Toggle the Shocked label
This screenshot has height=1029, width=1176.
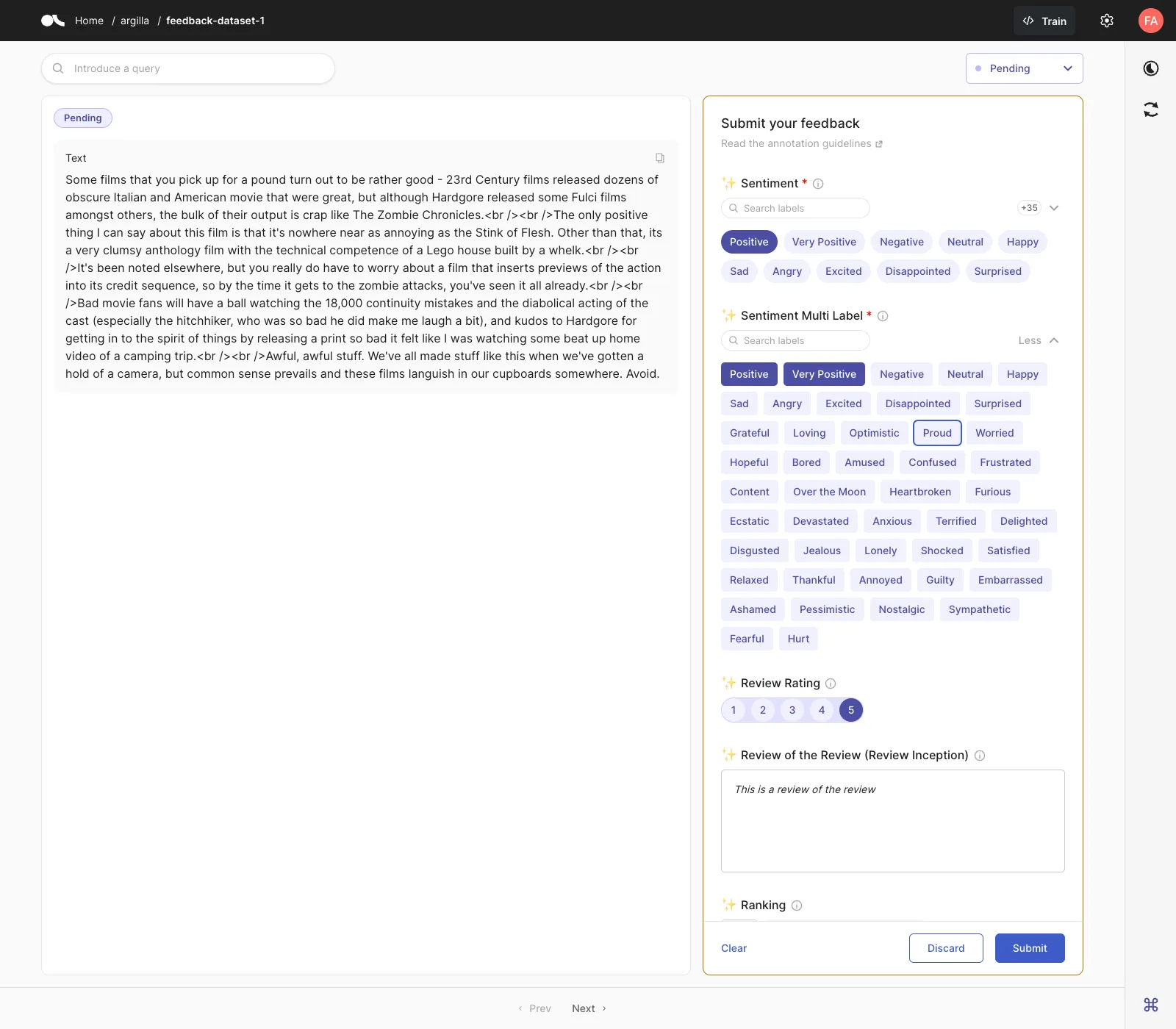point(942,551)
